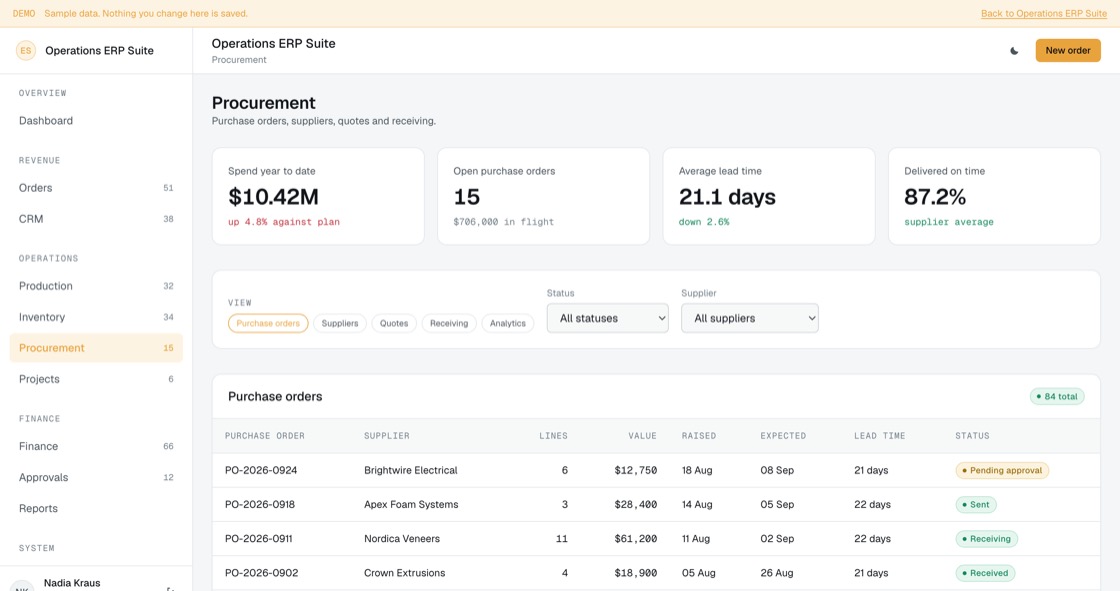
Task: Click the Status column header
Action: pos(972,436)
